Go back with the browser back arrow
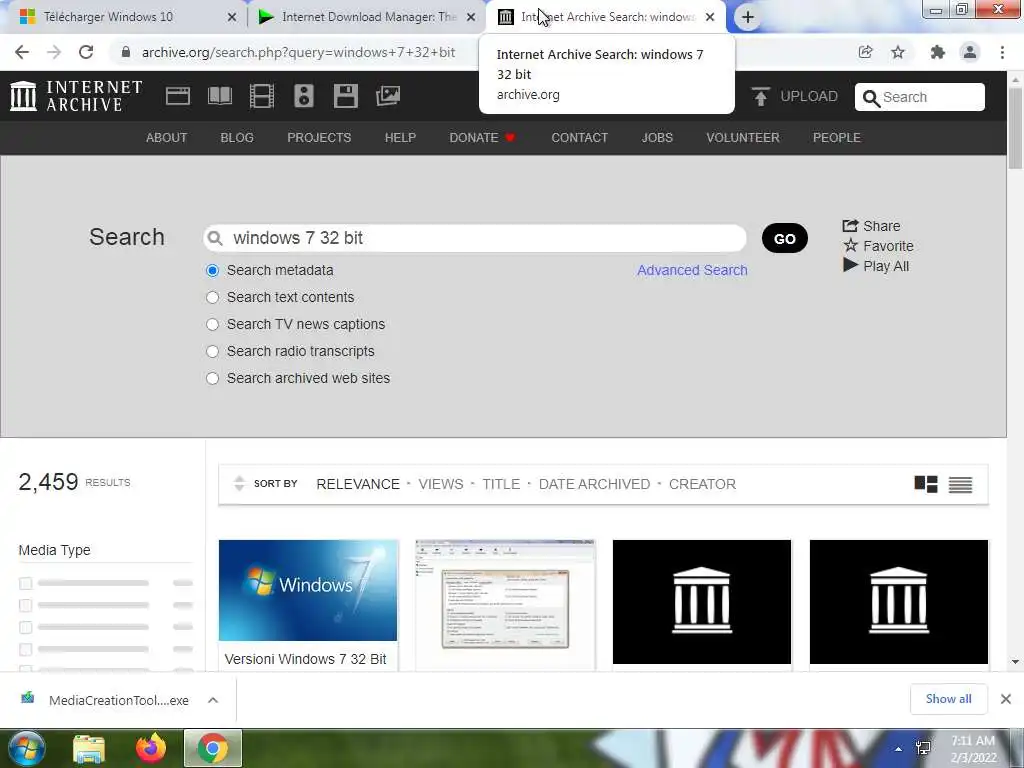Viewport: 1024px width, 768px height. point(22,52)
